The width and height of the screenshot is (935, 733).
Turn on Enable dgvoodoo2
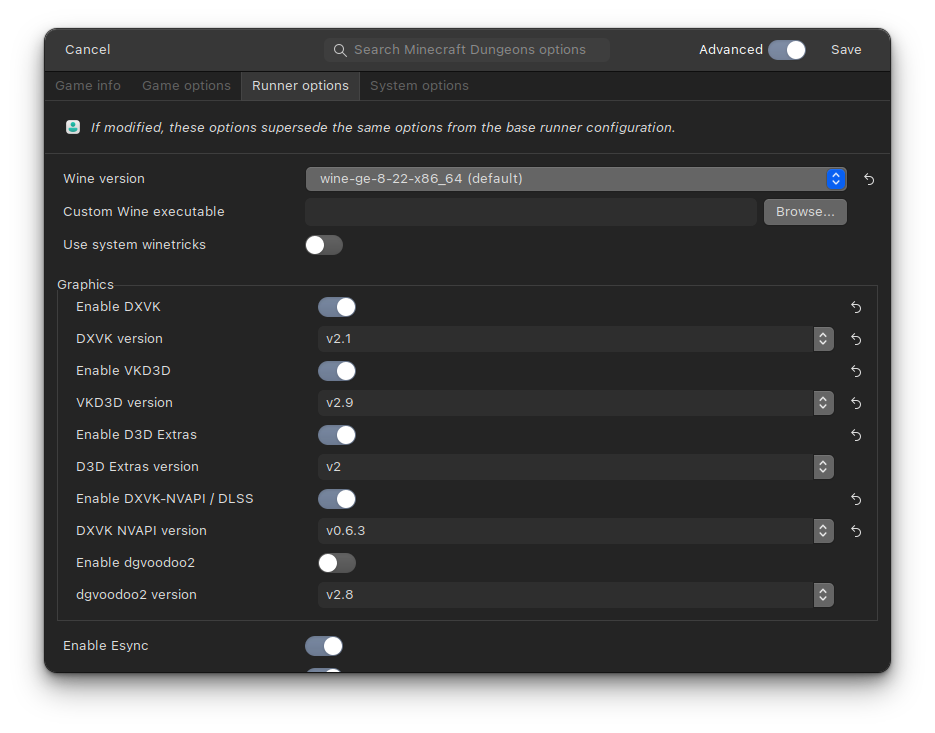(337, 562)
